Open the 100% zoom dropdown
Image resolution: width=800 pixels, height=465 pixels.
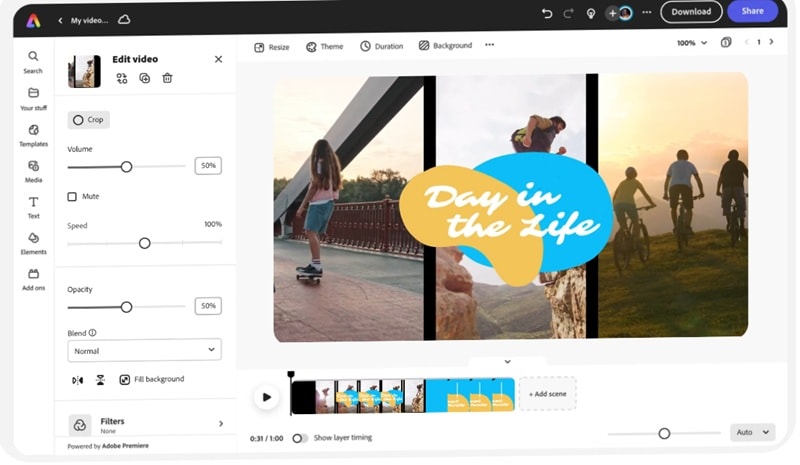692,43
